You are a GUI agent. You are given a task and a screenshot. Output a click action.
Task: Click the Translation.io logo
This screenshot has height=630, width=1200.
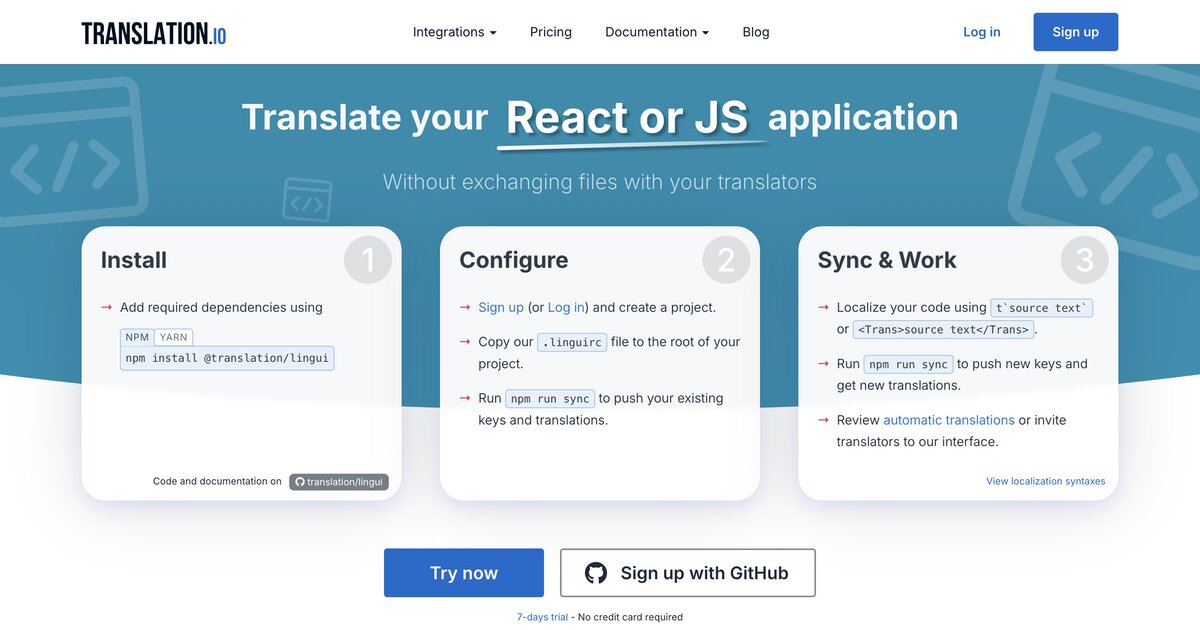pos(152,31)
